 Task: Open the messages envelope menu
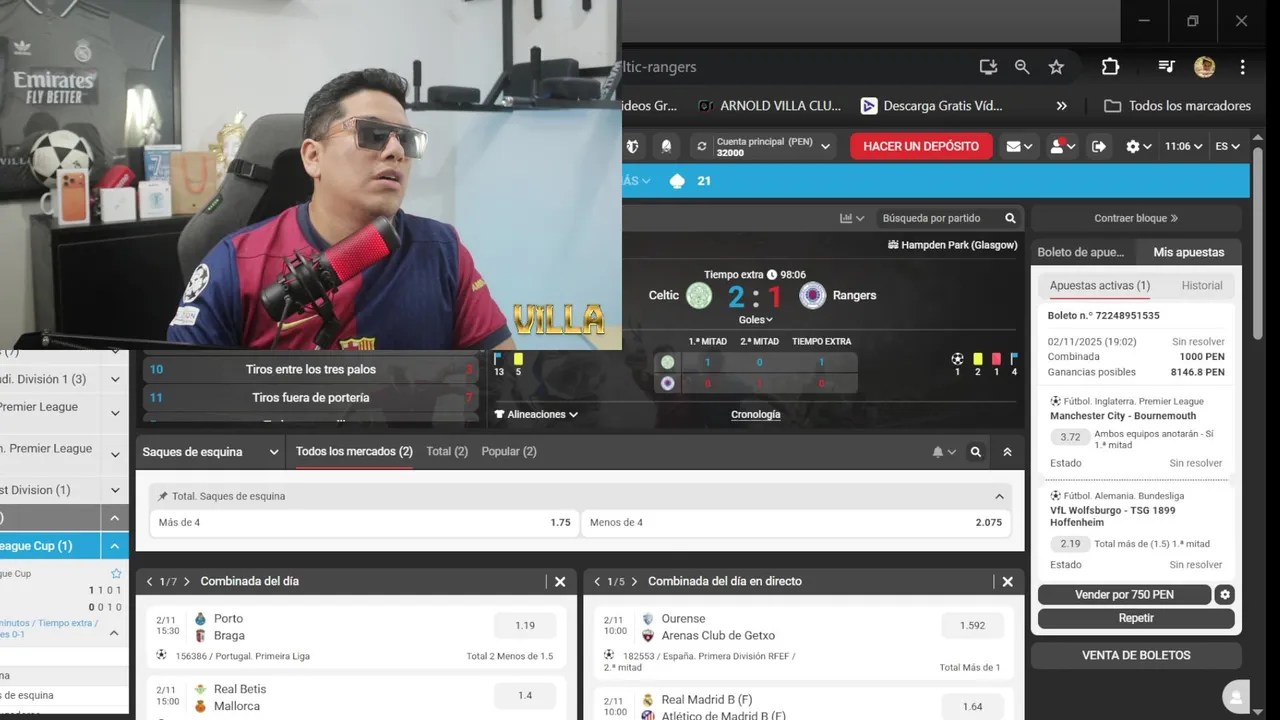pyautogui.click(x=1019, y=146)
